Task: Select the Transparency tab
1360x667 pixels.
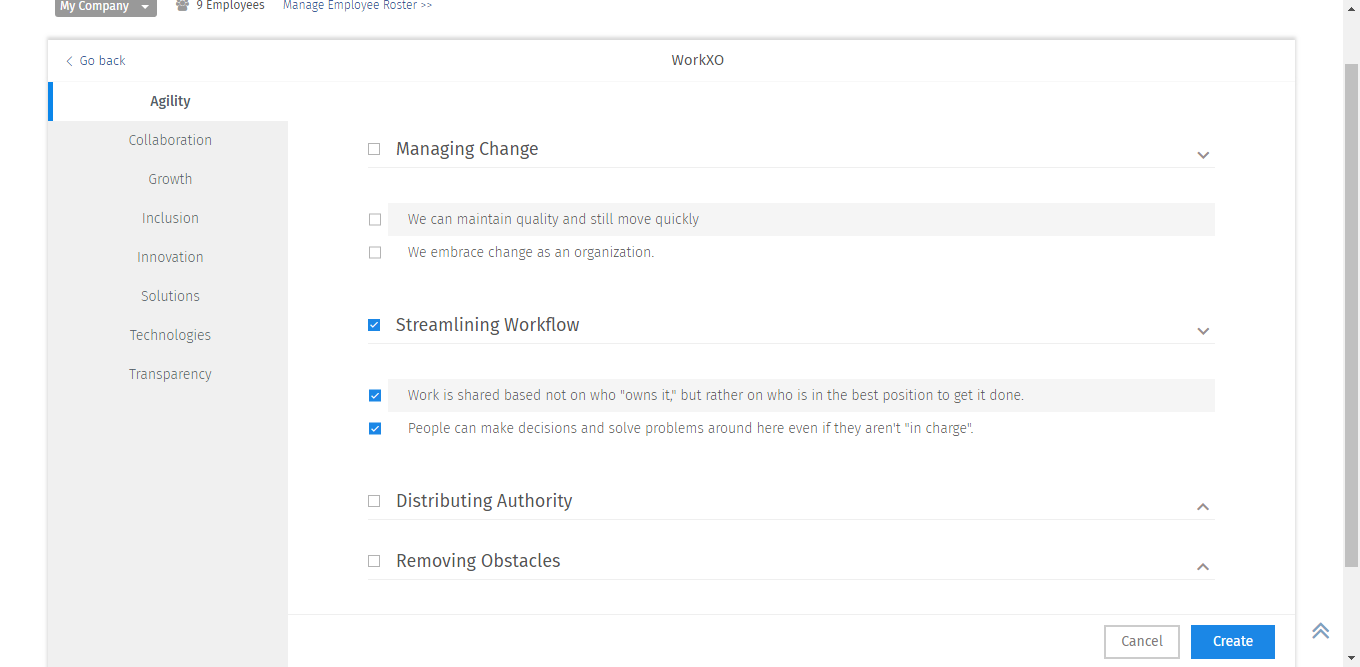Action: 170,374
